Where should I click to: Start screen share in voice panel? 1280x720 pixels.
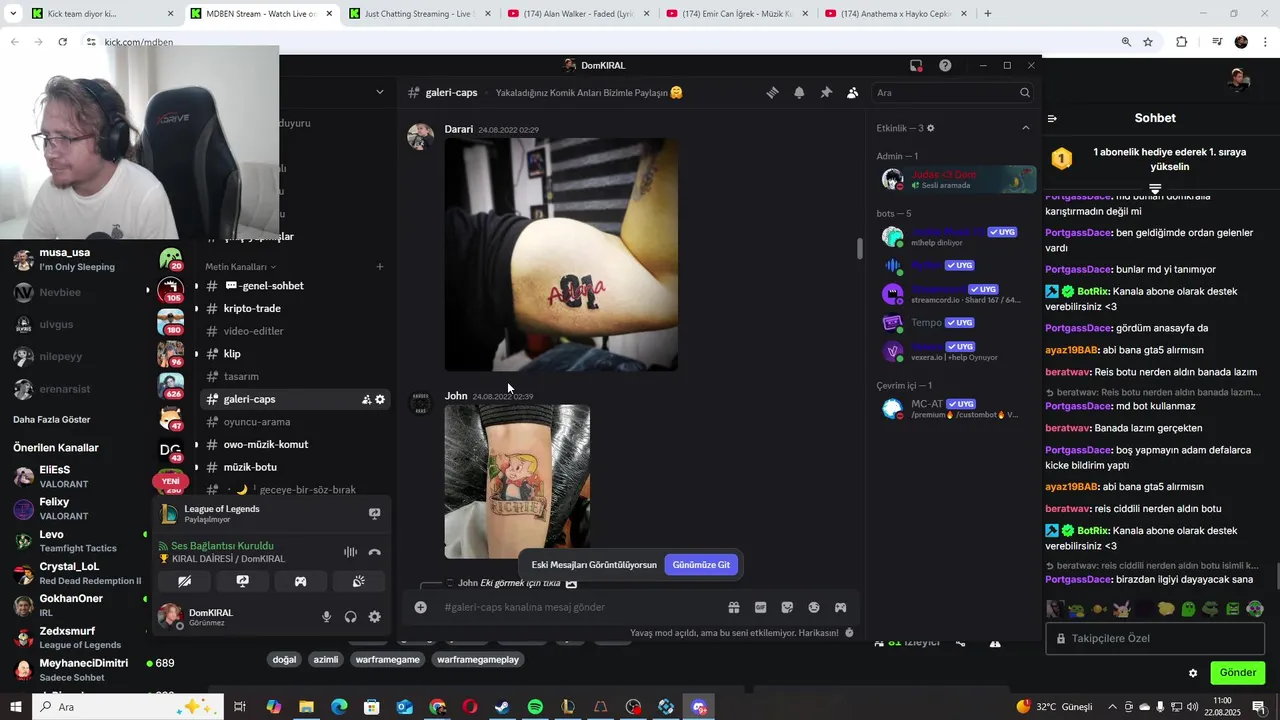[242, 581]
